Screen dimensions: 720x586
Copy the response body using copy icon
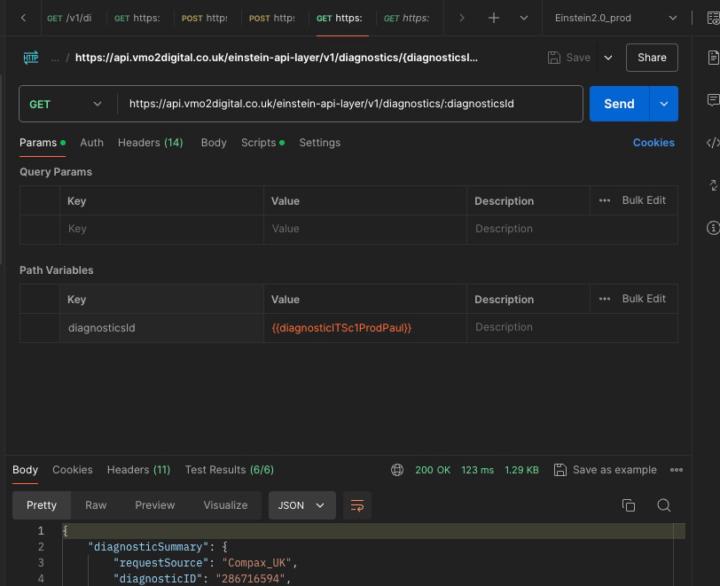pyautogui.click(x=628, y=505)
